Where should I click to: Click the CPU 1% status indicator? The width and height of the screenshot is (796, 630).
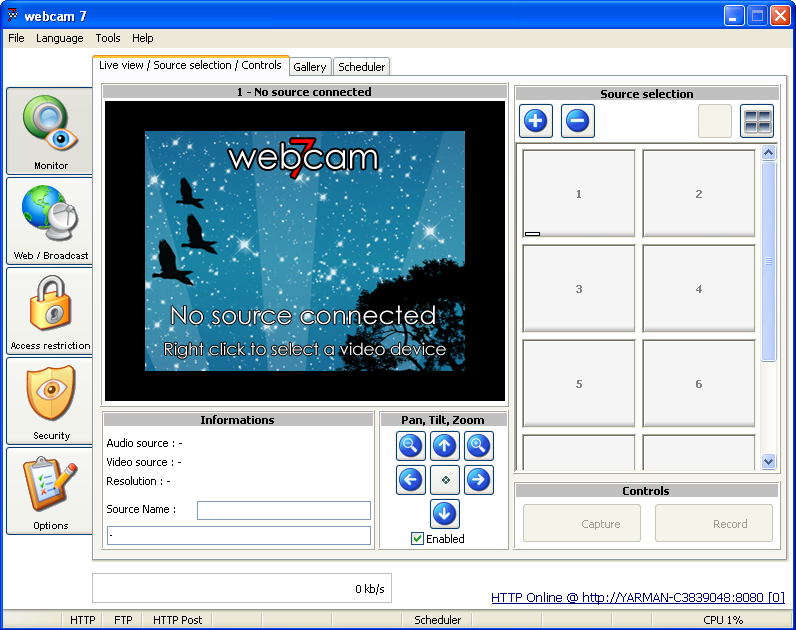(723, 620)
